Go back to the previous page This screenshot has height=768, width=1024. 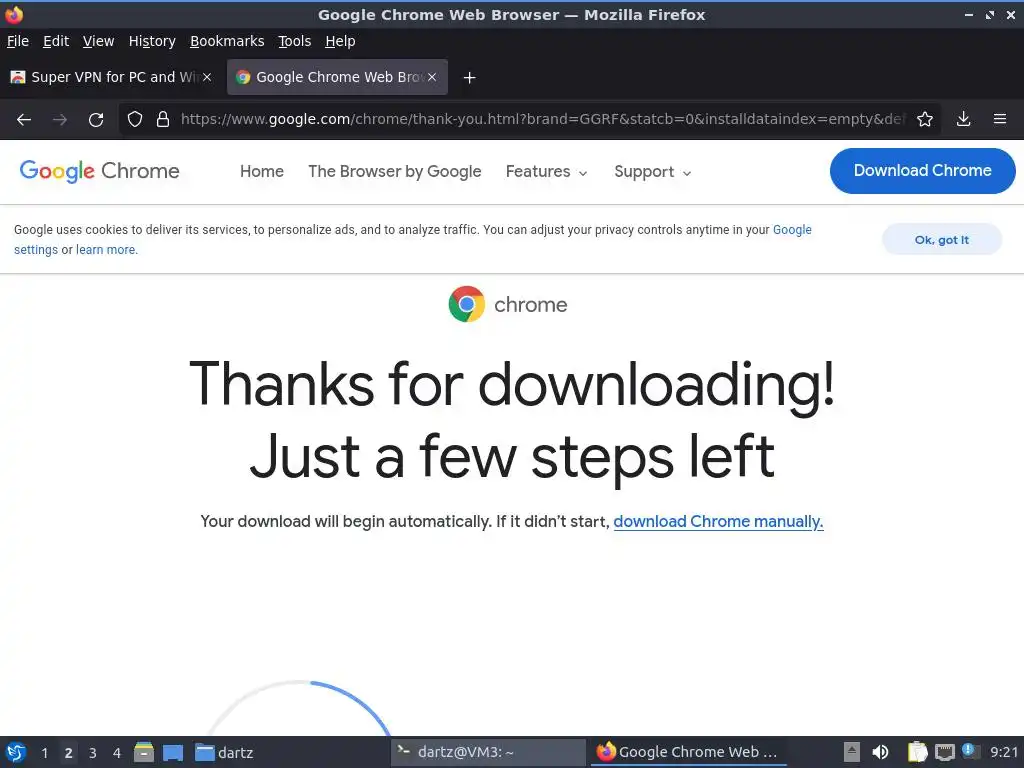click(x=24, y=120)
